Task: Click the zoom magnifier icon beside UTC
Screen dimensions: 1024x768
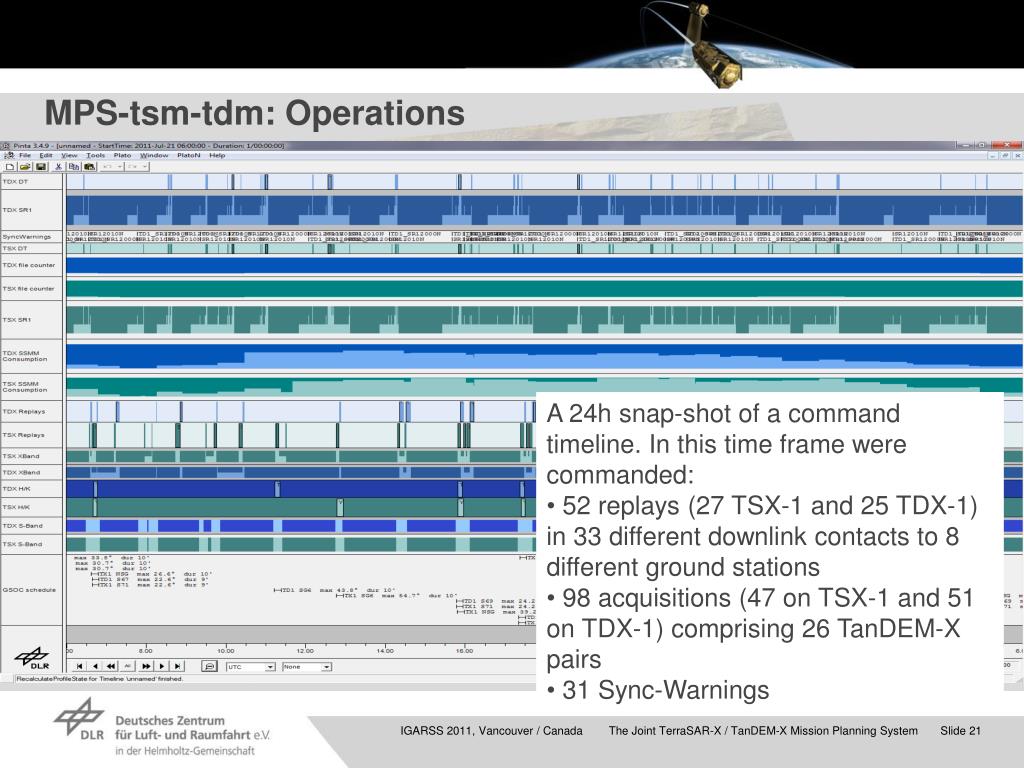Action: pos(210,666)
